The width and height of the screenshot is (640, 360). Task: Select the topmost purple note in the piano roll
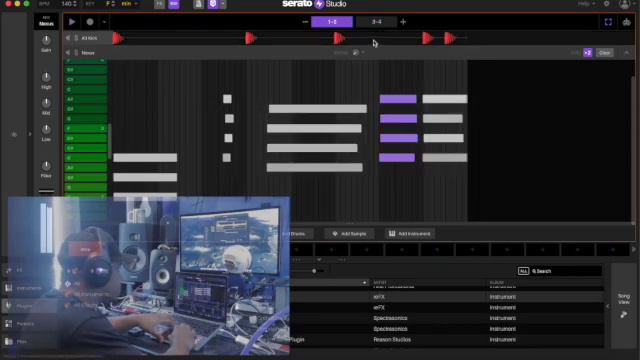pyautogui.click(x=398, y=99)
